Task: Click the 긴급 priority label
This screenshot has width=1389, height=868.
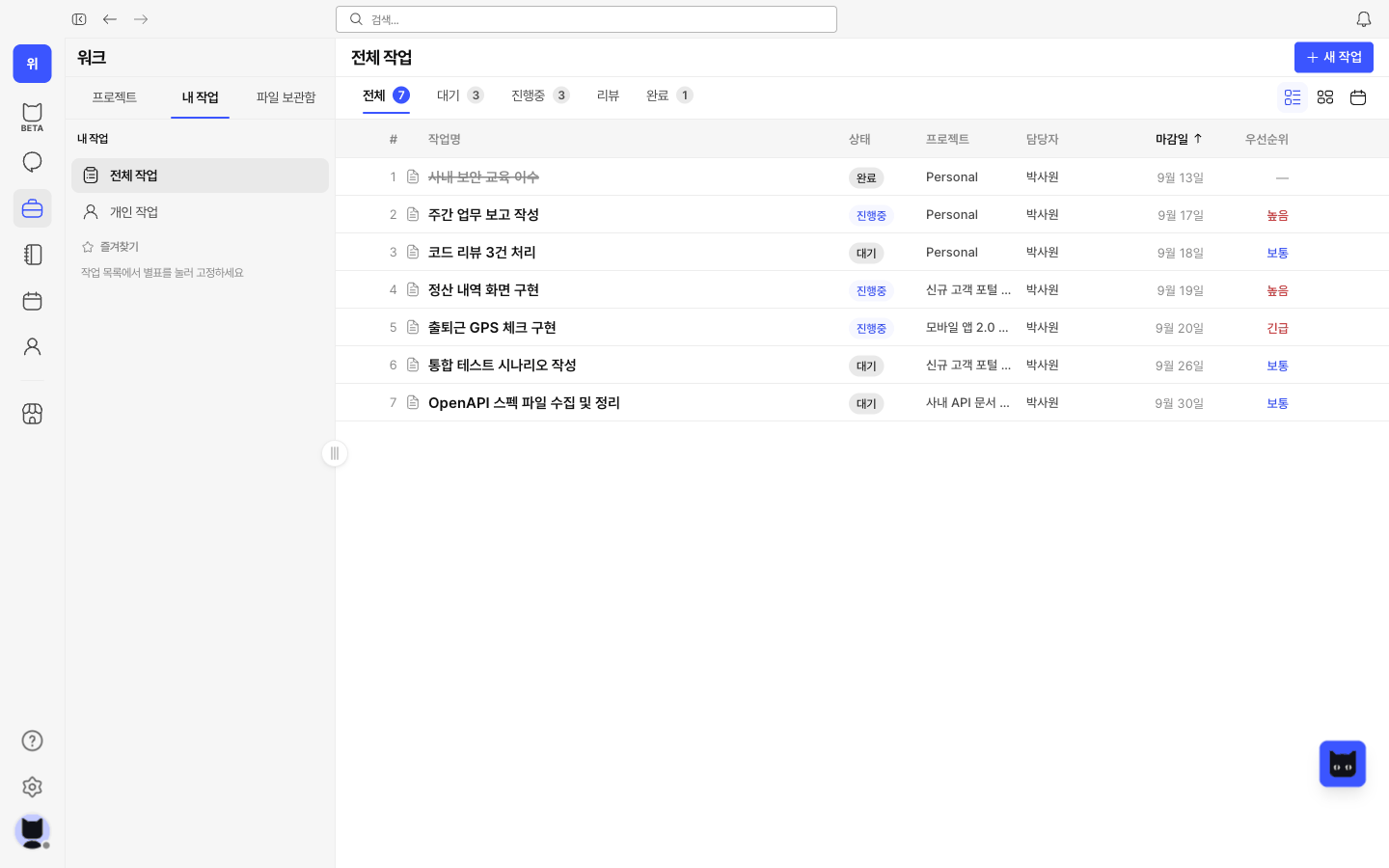Action: 1277,328
